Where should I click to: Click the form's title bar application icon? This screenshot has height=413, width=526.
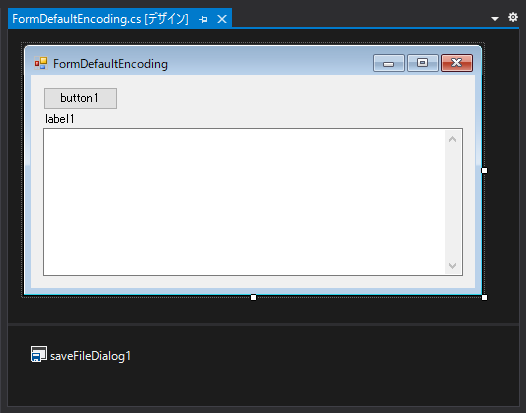41,63
